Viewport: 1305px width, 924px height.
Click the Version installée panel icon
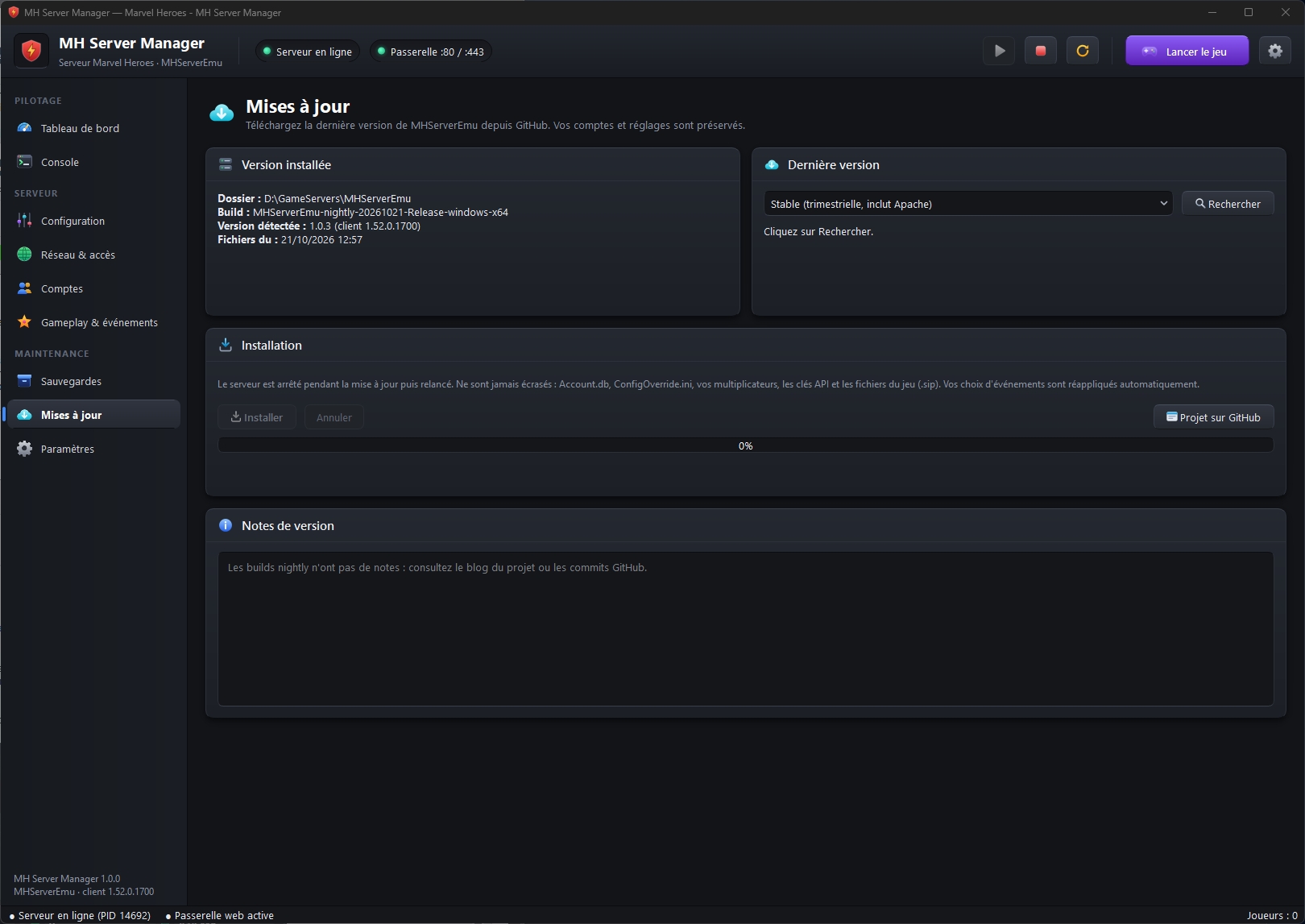tap(226, 164)
